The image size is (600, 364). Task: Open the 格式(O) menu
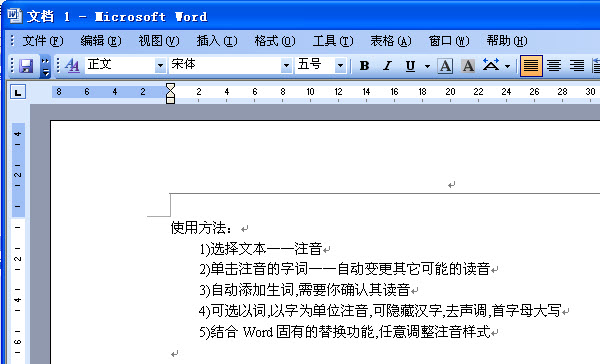click(275, 41)
